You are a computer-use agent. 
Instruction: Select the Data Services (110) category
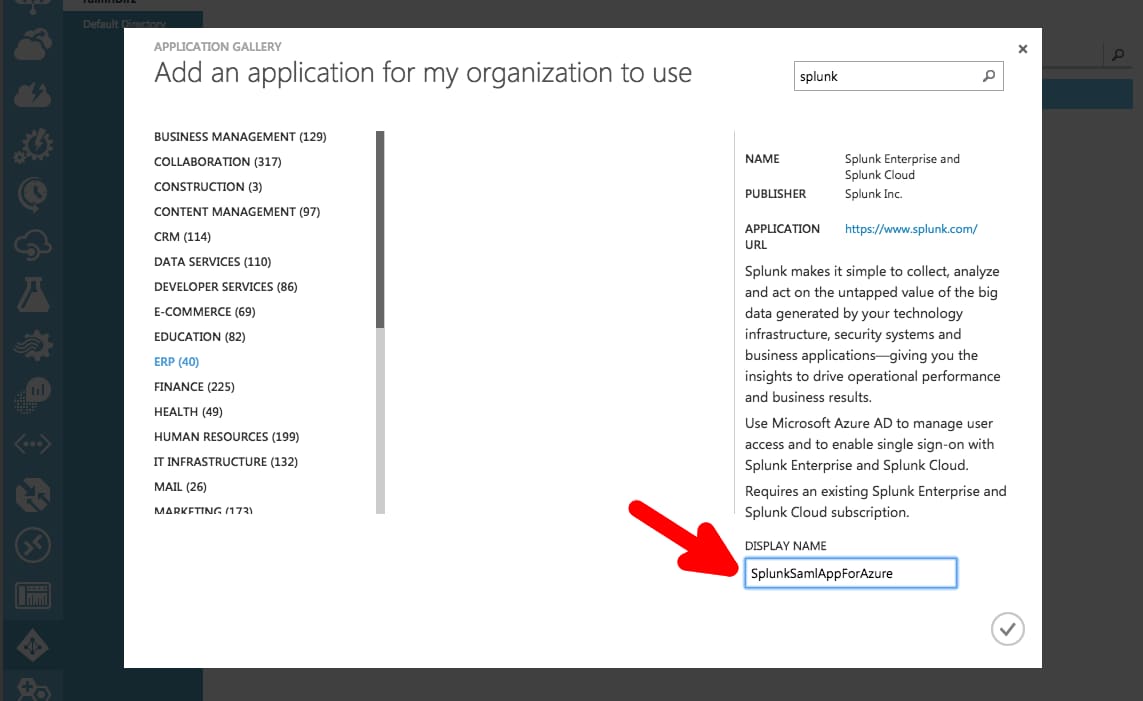click(x=212, y=261)
